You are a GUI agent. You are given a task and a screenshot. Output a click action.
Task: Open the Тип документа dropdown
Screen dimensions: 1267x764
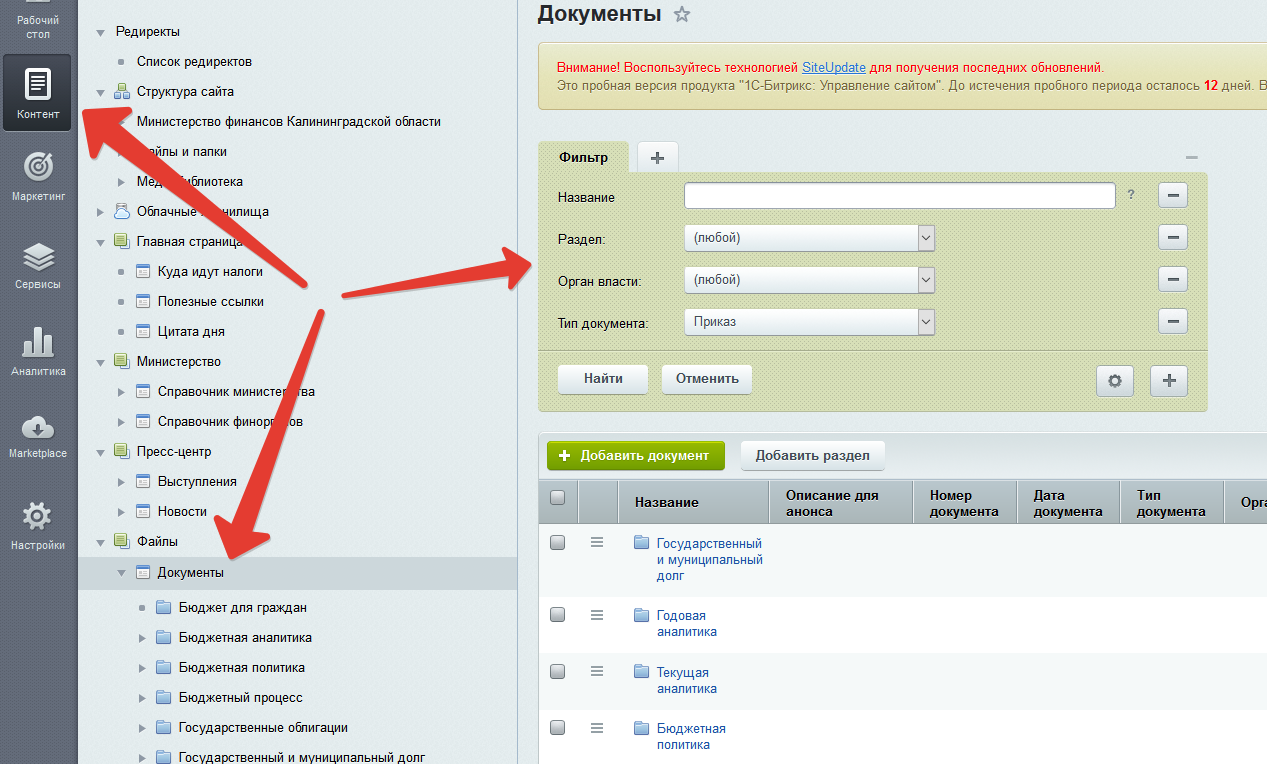tap(808, 322)
